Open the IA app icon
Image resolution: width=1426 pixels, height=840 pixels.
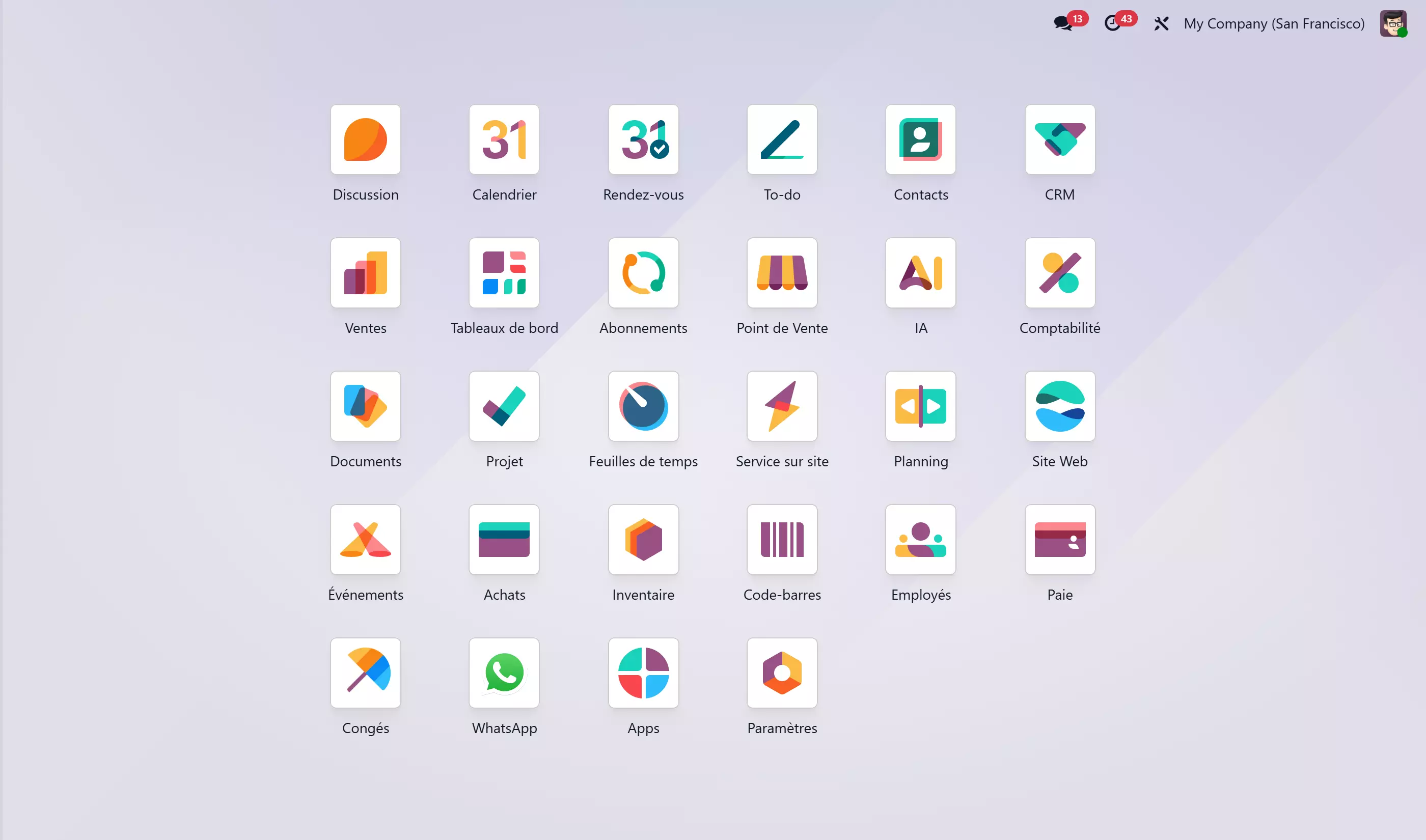(x=920, y=273)
